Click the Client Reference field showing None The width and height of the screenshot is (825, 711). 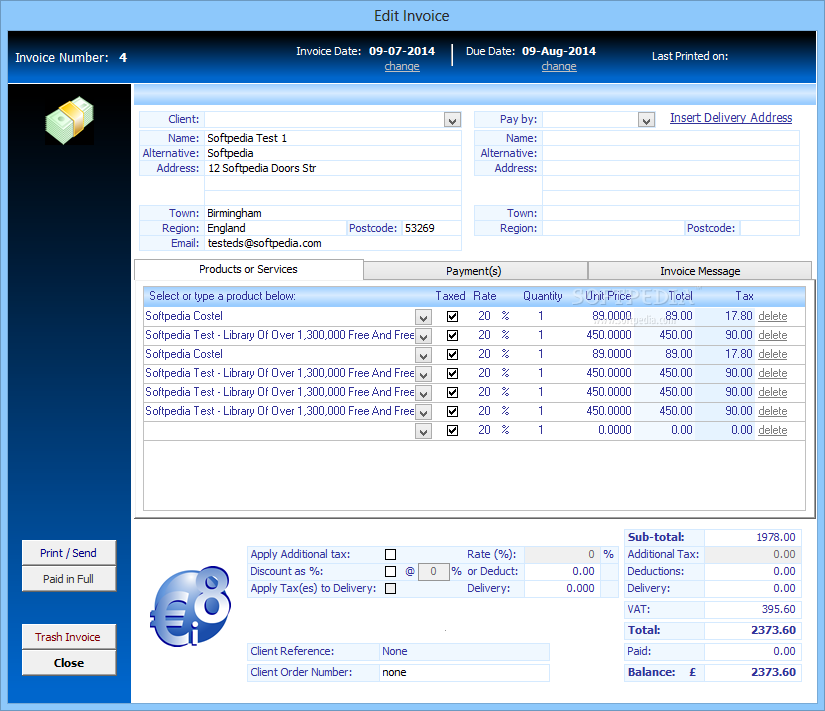464,652
